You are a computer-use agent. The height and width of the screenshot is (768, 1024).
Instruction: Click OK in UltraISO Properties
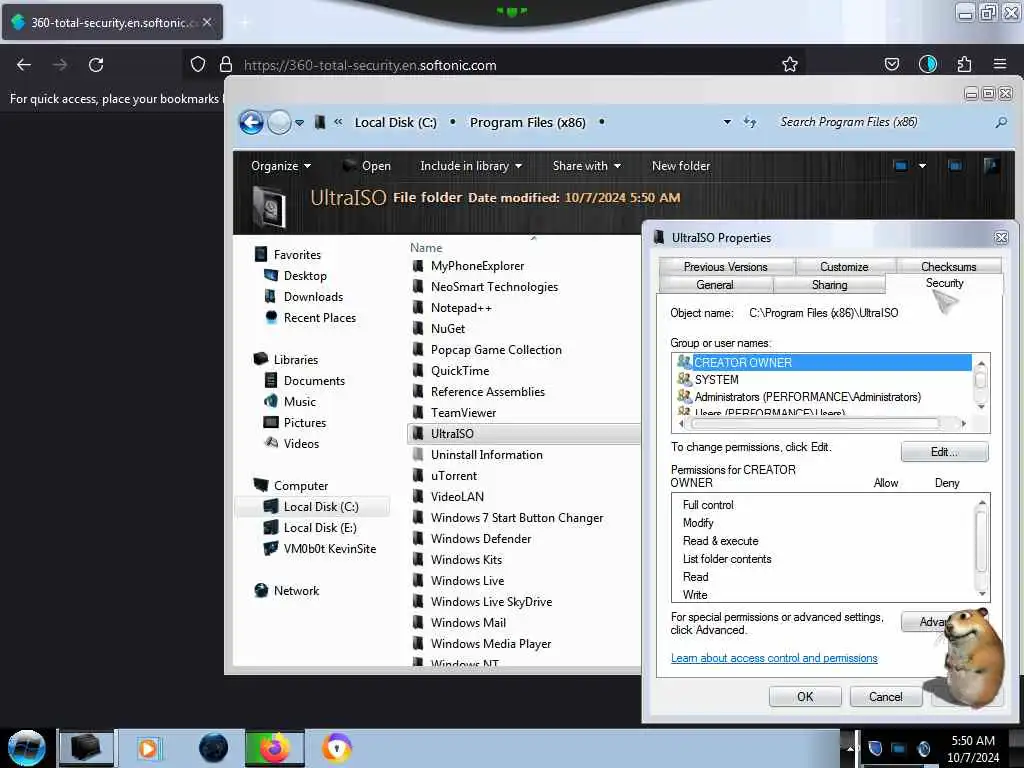(x=805, y=697)
